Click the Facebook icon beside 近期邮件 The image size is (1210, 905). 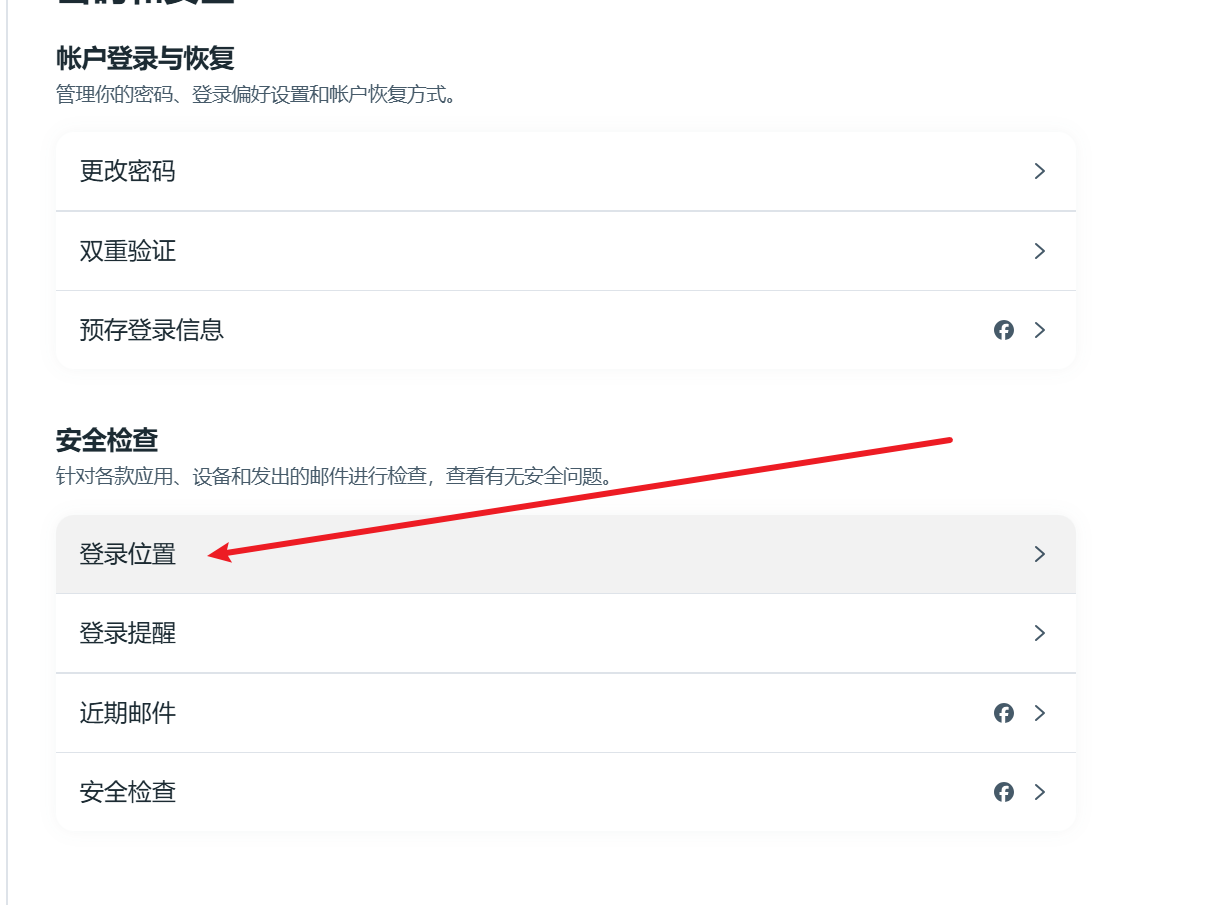tap(1004, 713)
